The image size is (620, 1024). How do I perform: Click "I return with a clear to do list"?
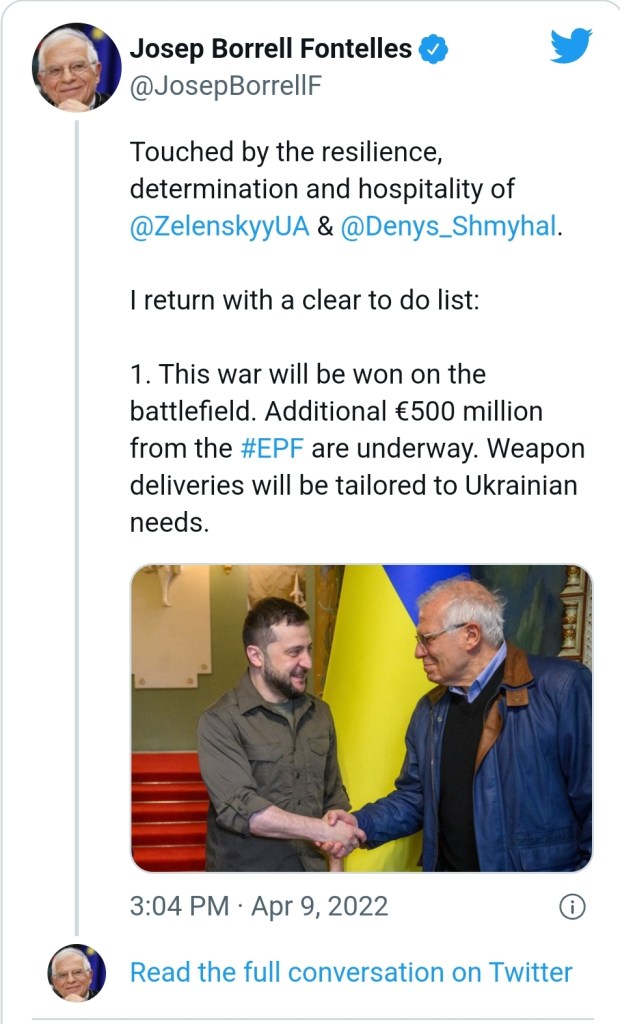tap(305, 300)
